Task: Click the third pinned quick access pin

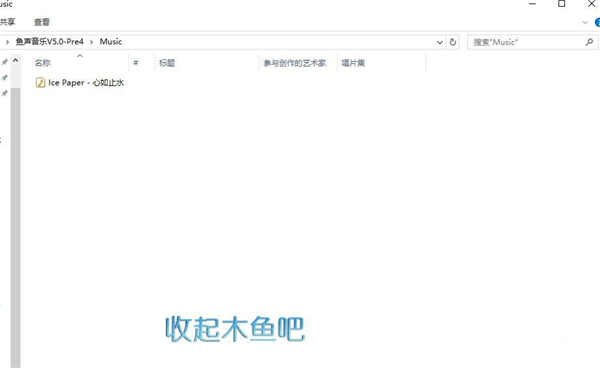Action: (5, 93)
